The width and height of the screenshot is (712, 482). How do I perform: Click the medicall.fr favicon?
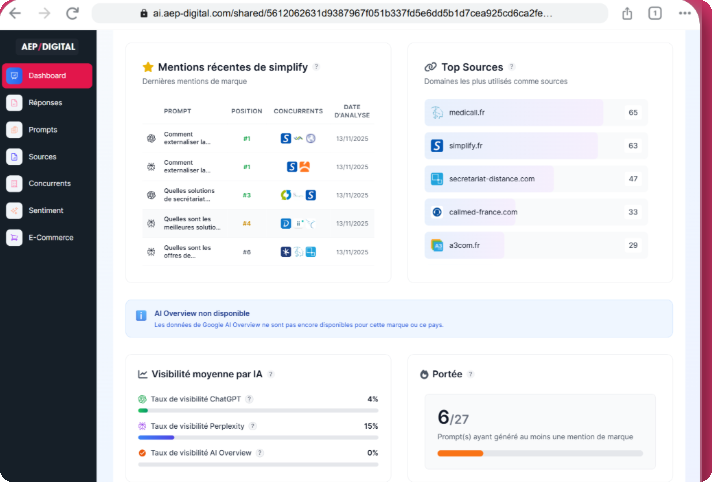(437, 112)
